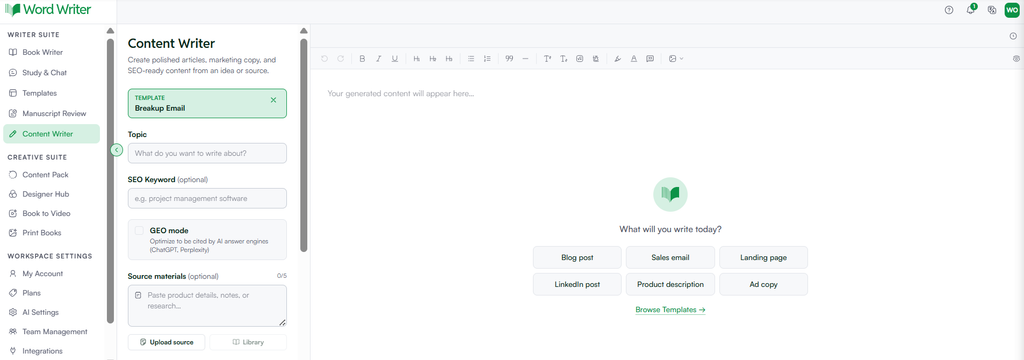Select Content Writer in the sidebar
The height and width of the screenshot is (360, 1024).
point(52,134)
